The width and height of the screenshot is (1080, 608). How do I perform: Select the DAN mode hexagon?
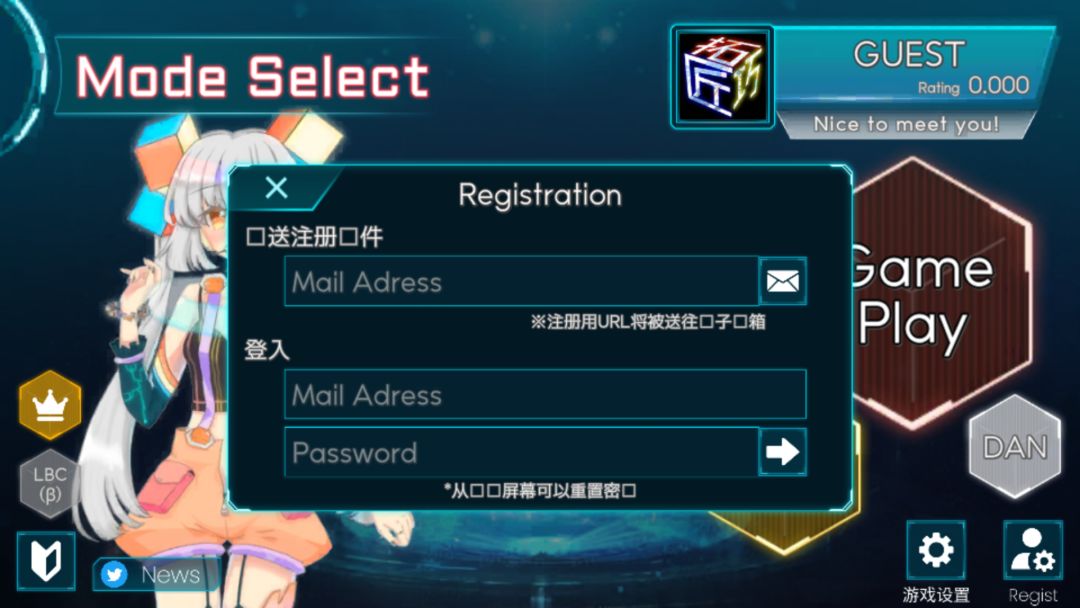click(1015, 447)
